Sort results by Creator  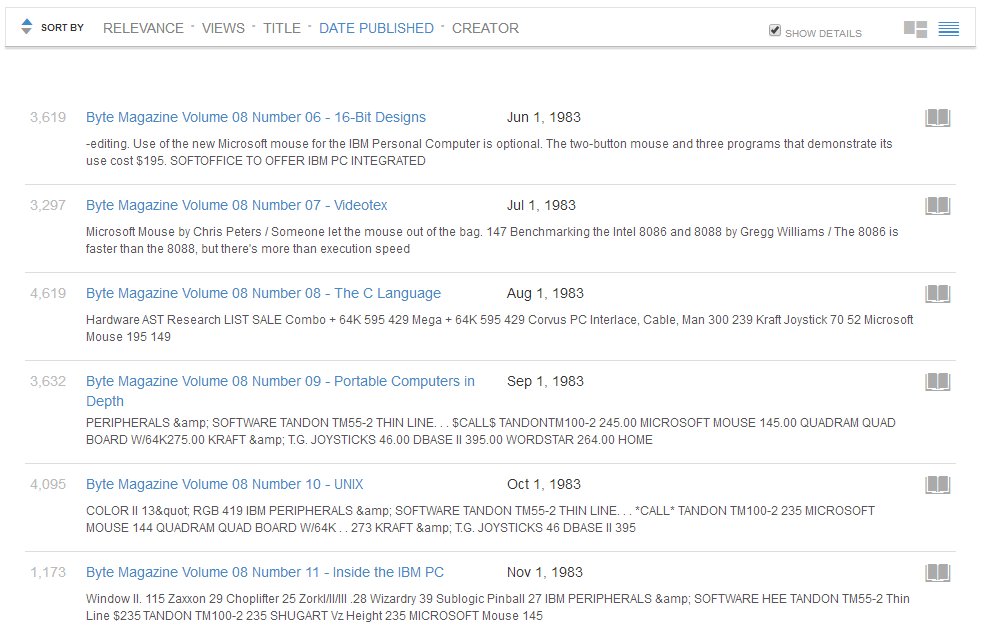[x=485, y=28]
